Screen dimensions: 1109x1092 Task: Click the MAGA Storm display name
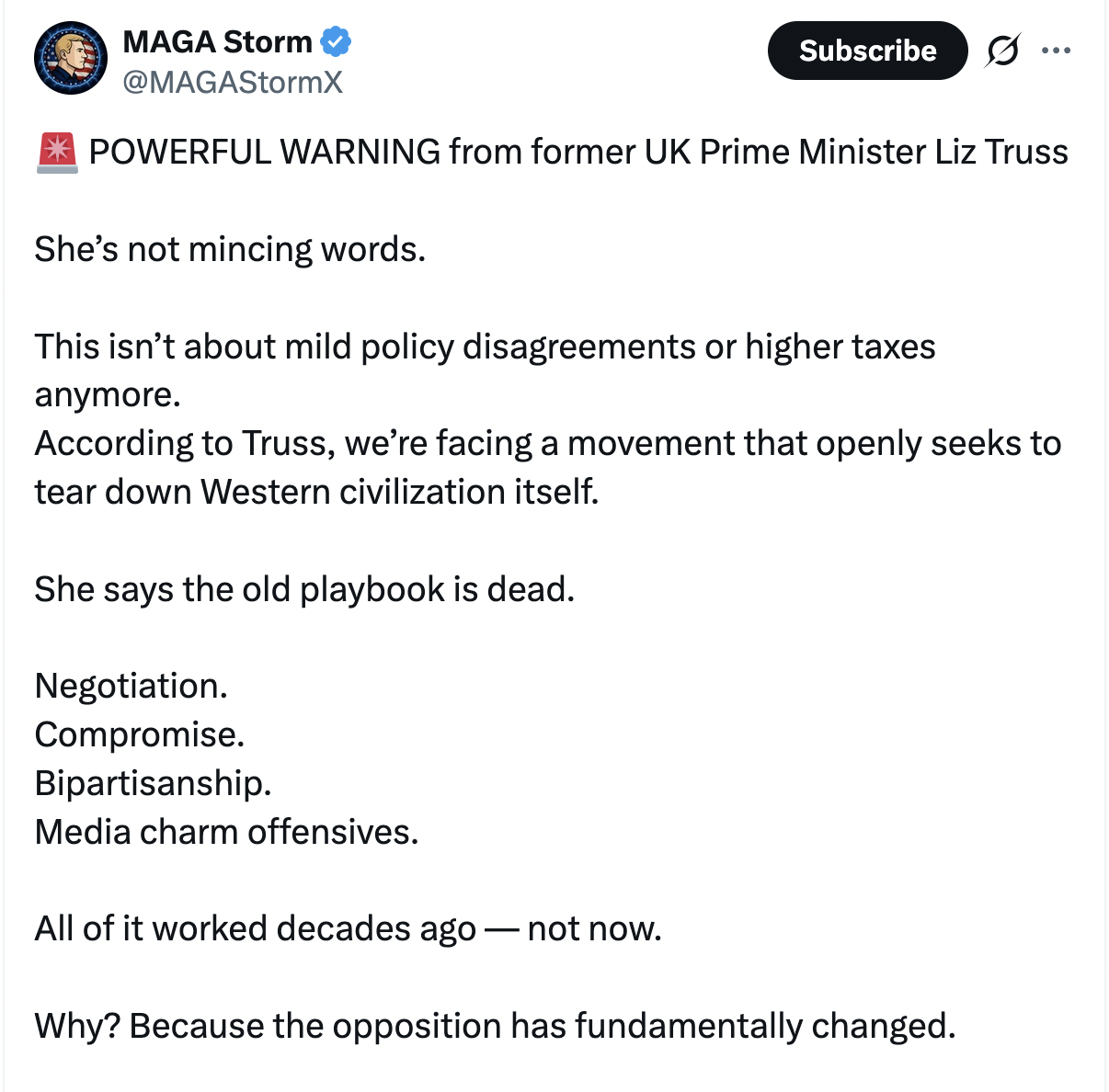tap(217, 41)
